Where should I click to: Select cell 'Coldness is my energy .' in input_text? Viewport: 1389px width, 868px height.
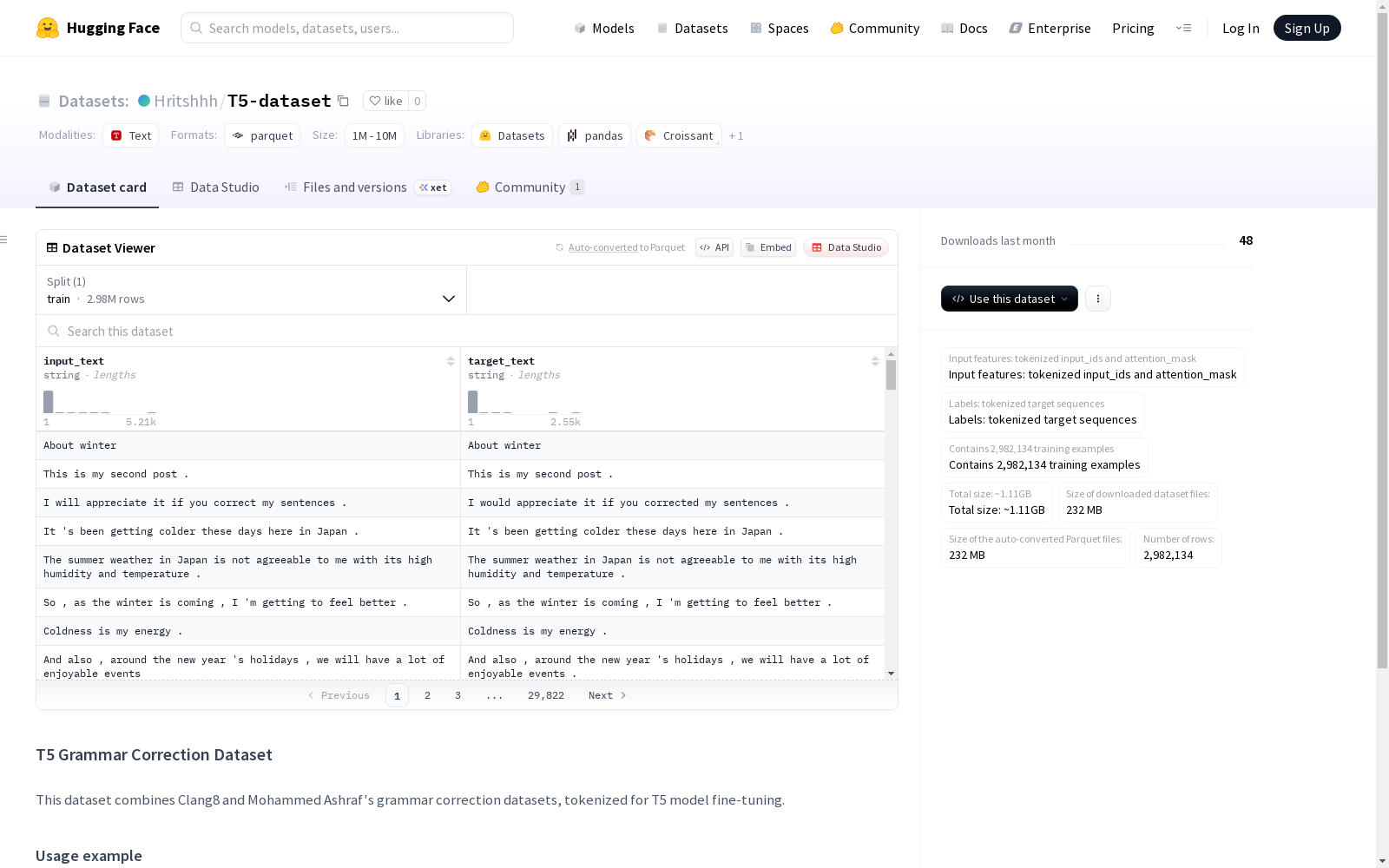(248, 631)
